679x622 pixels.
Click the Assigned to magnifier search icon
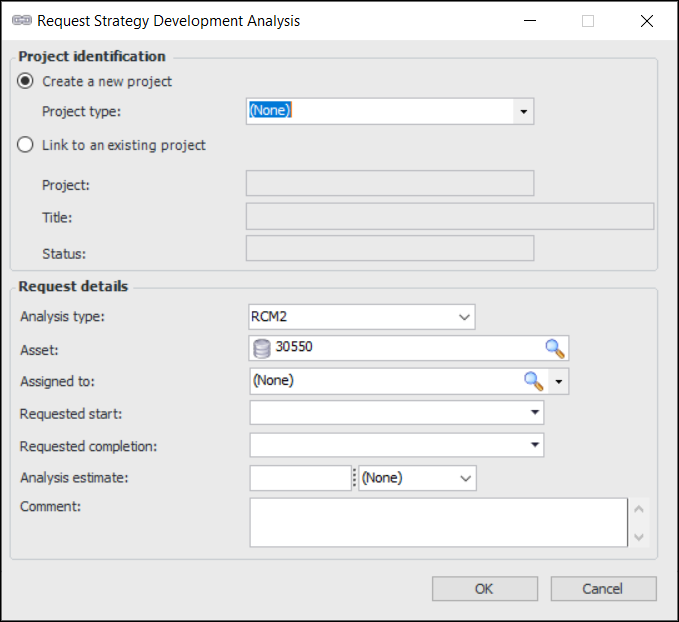[x=534, y=380]
